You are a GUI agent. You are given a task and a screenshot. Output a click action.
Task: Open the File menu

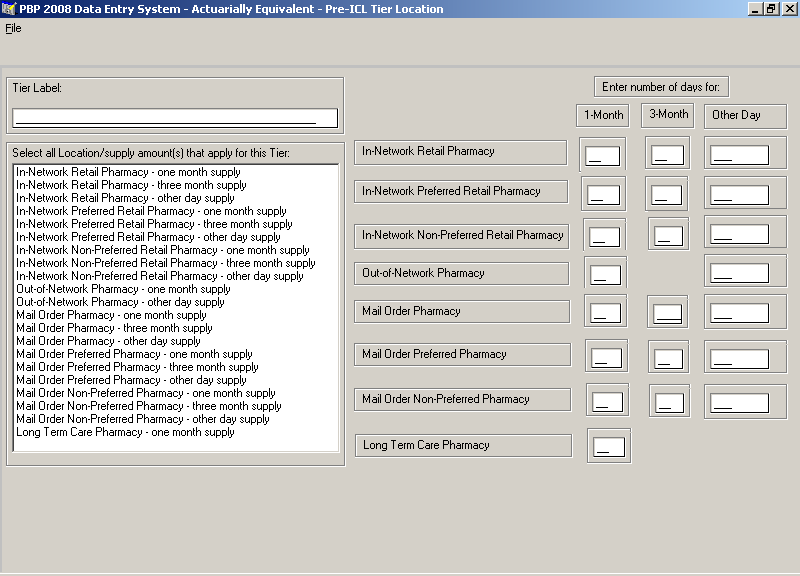(x=13, y=29)
